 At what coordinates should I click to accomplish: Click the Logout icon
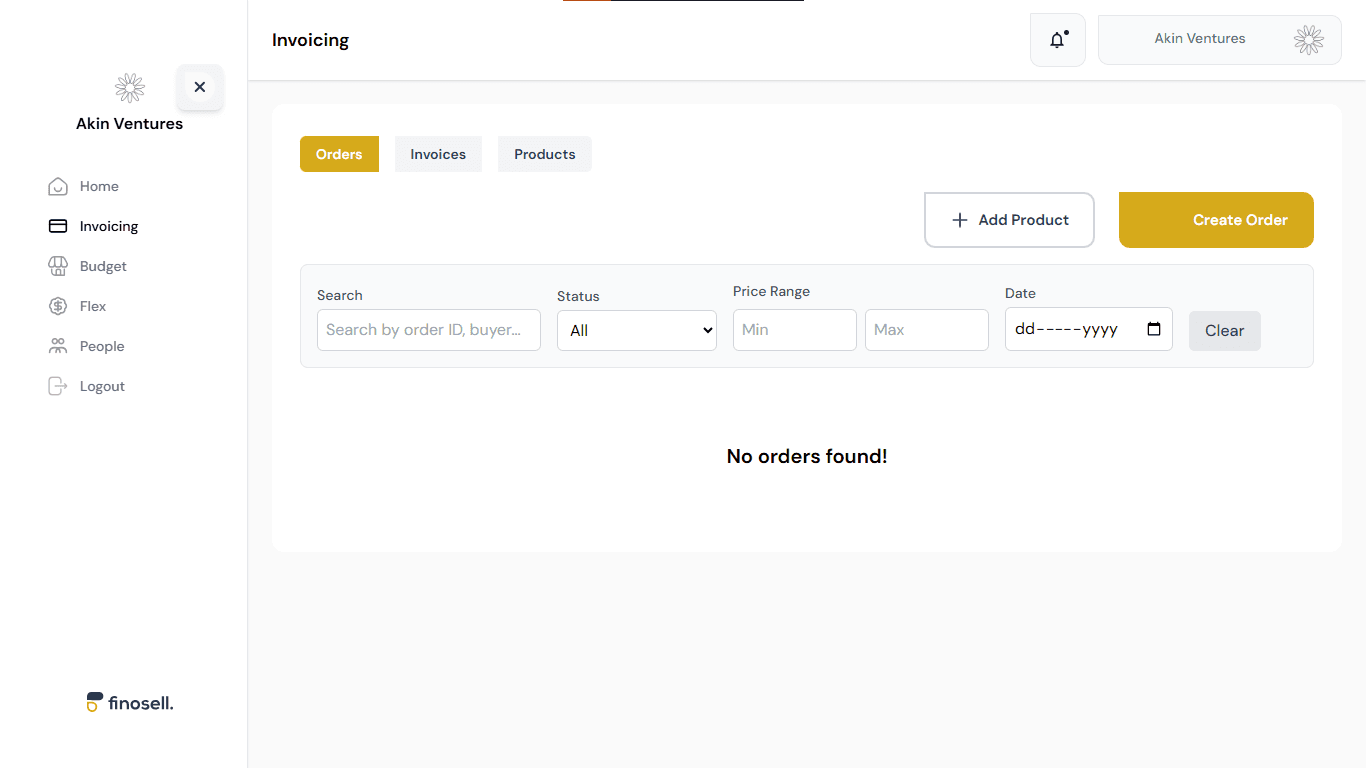[58, 386]
